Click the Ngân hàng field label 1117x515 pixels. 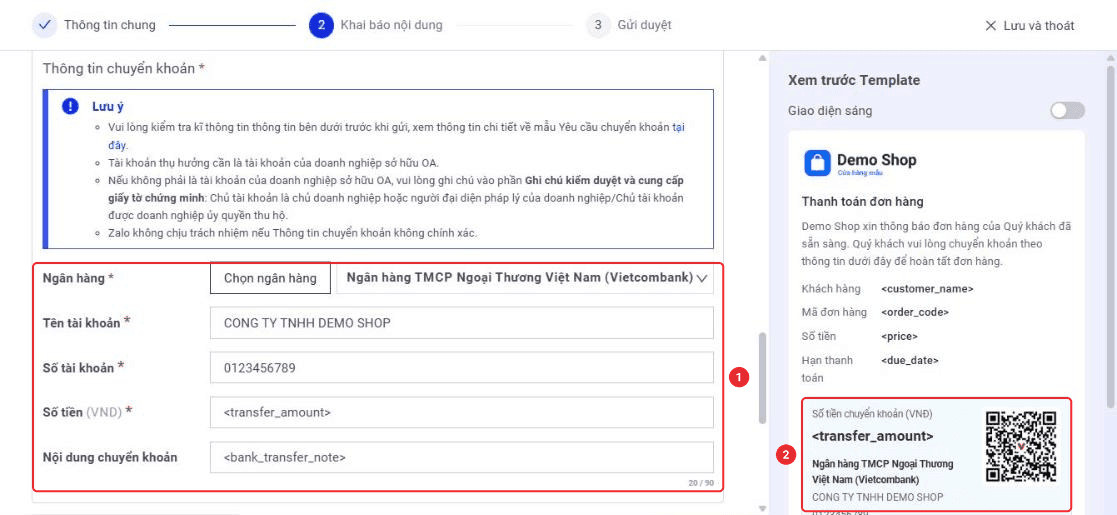click(x=78, y=278)
